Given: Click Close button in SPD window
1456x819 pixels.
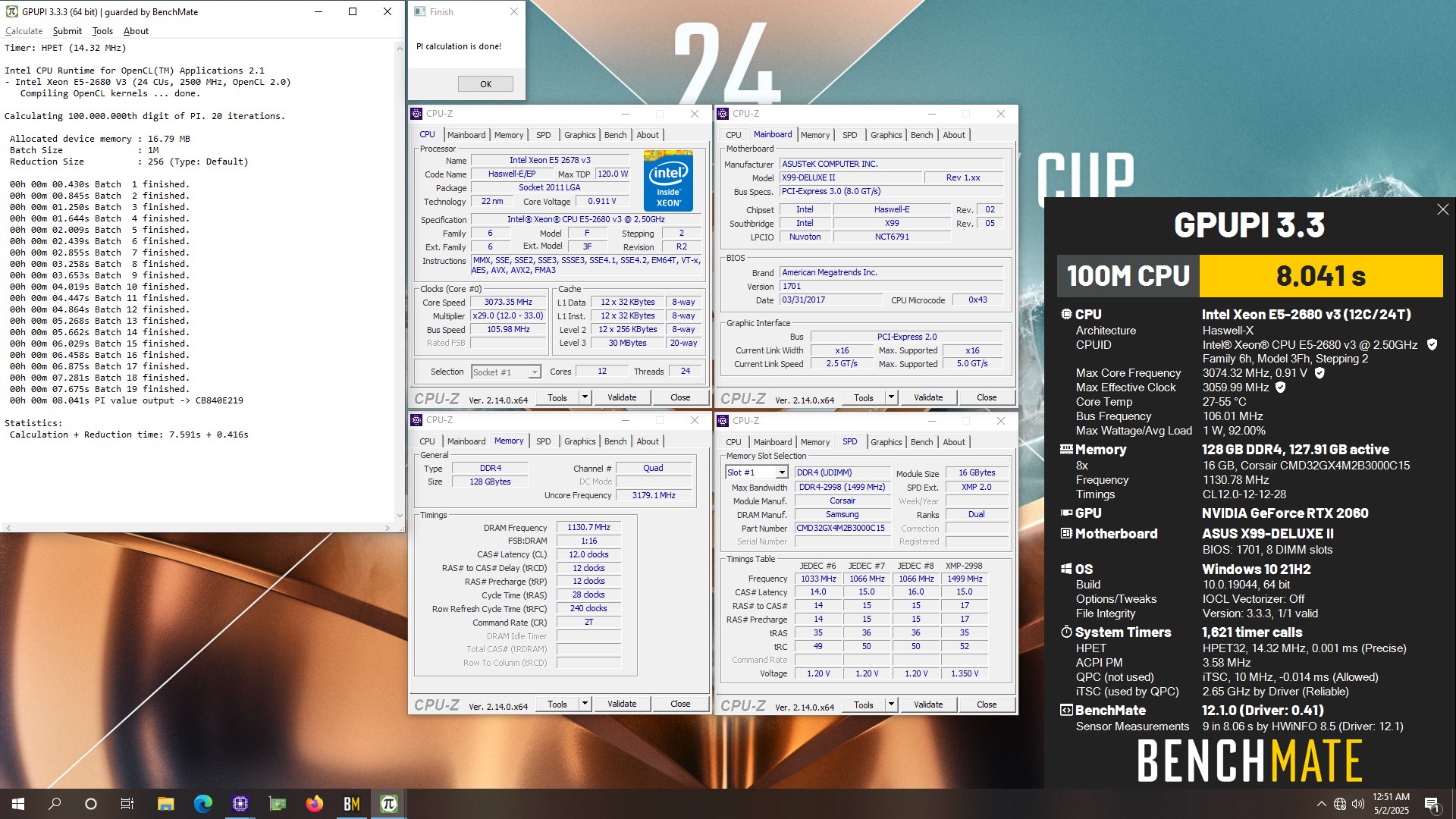Looking at the screenshot, I should click(x=987, y=704).
